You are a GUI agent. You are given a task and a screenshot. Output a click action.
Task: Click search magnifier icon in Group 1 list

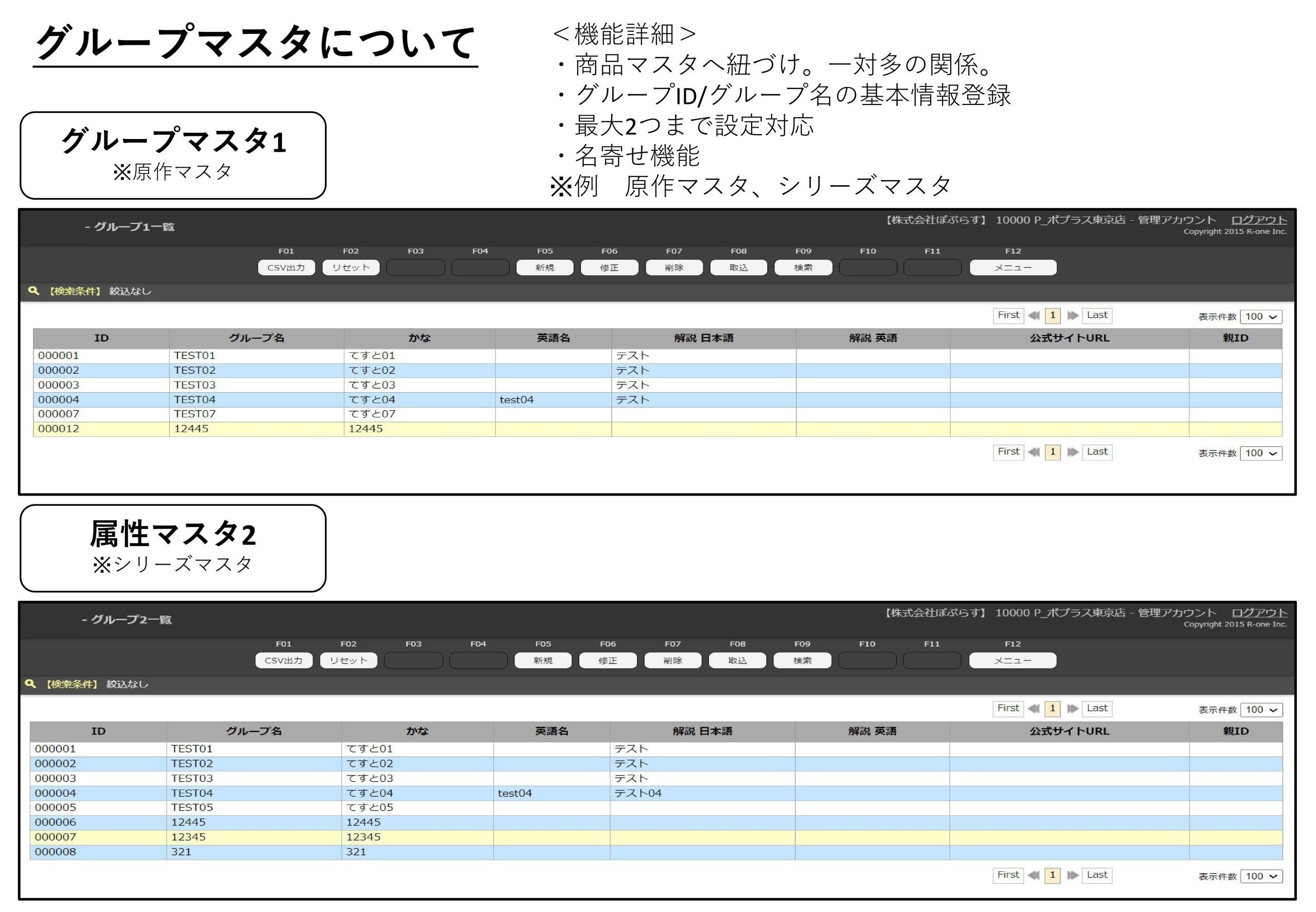(34, 290)
